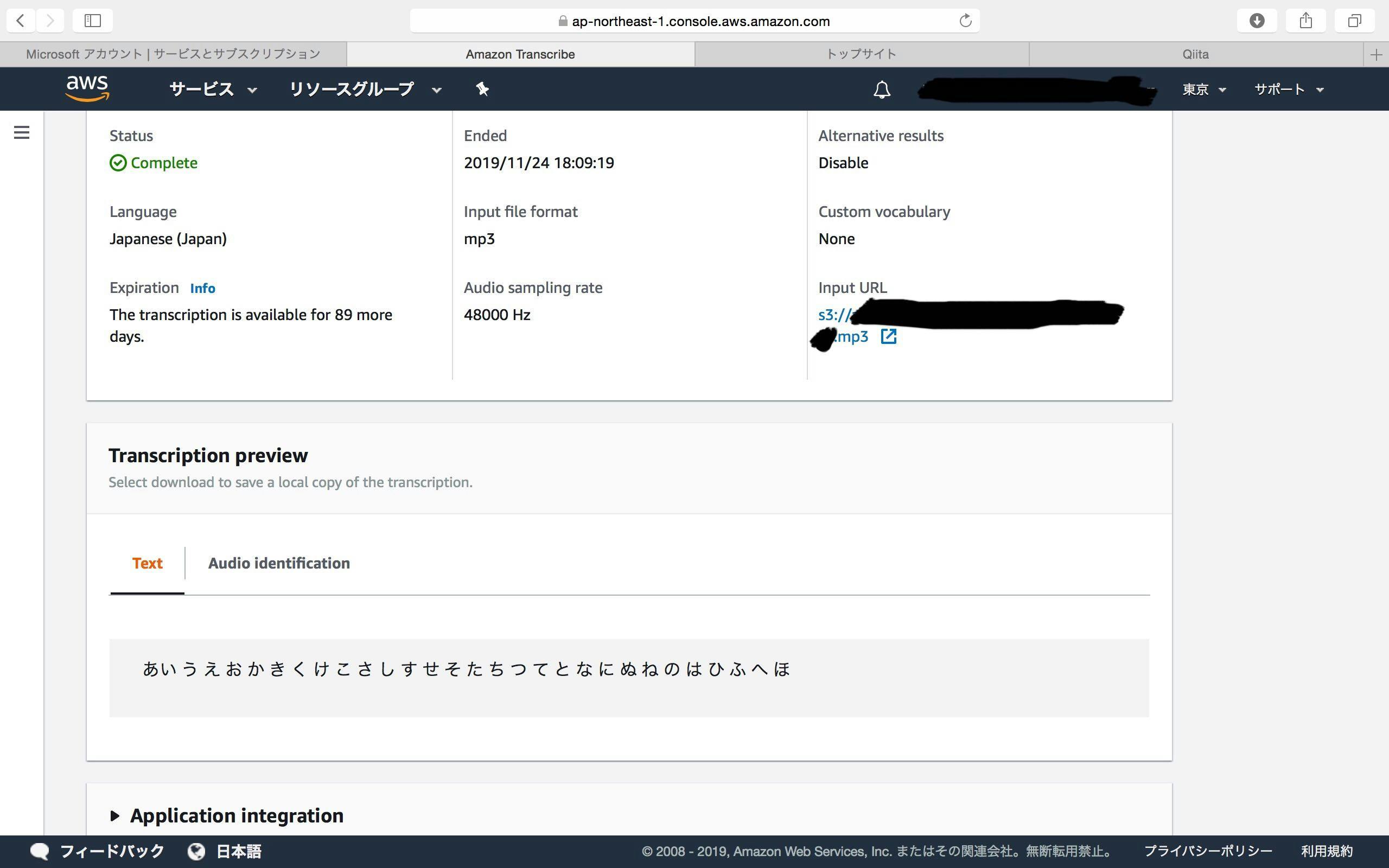Switch to the Qiita browser tab
The height and width of the screenshot is (868, 1389).
click(1195, 54)
